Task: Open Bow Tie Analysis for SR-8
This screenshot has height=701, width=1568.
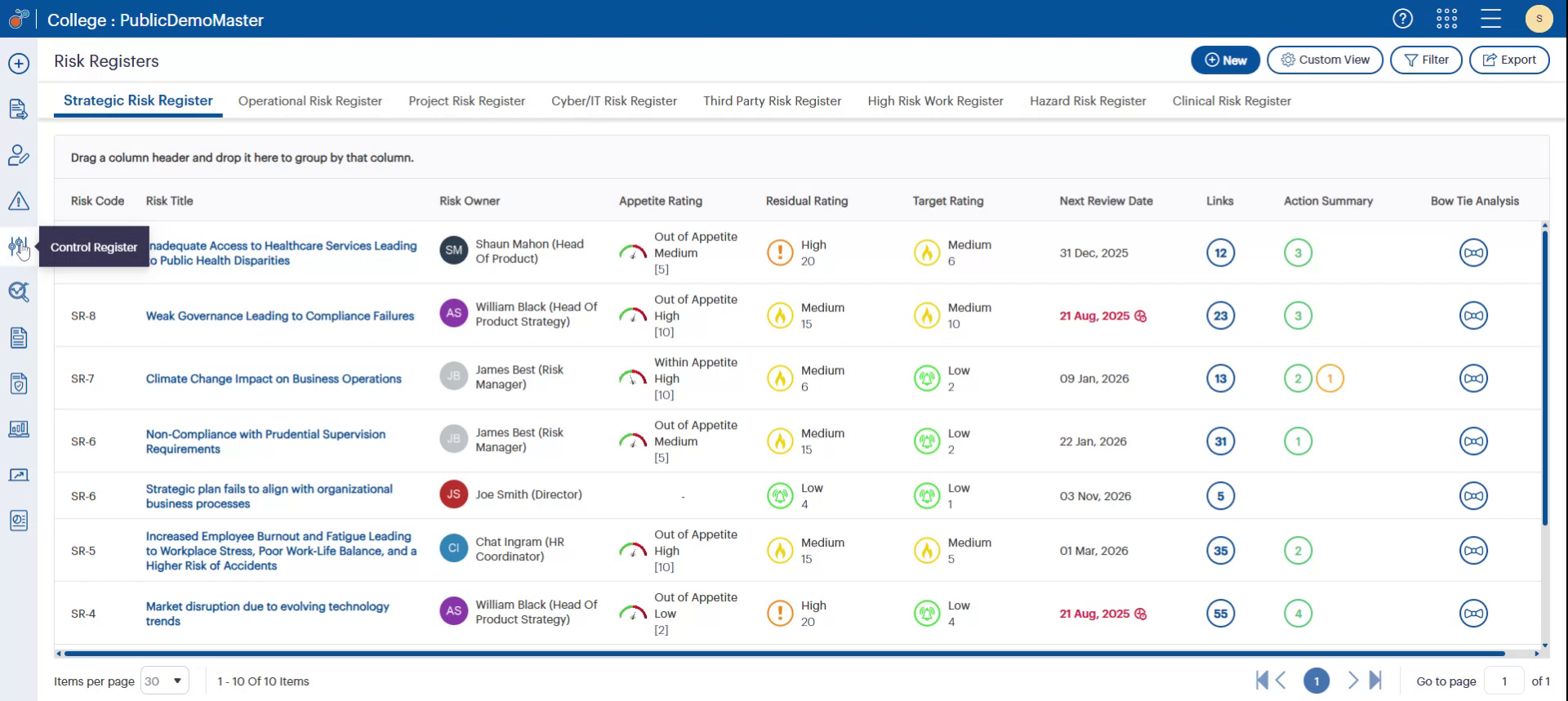Action: (x=1473, y=316)
